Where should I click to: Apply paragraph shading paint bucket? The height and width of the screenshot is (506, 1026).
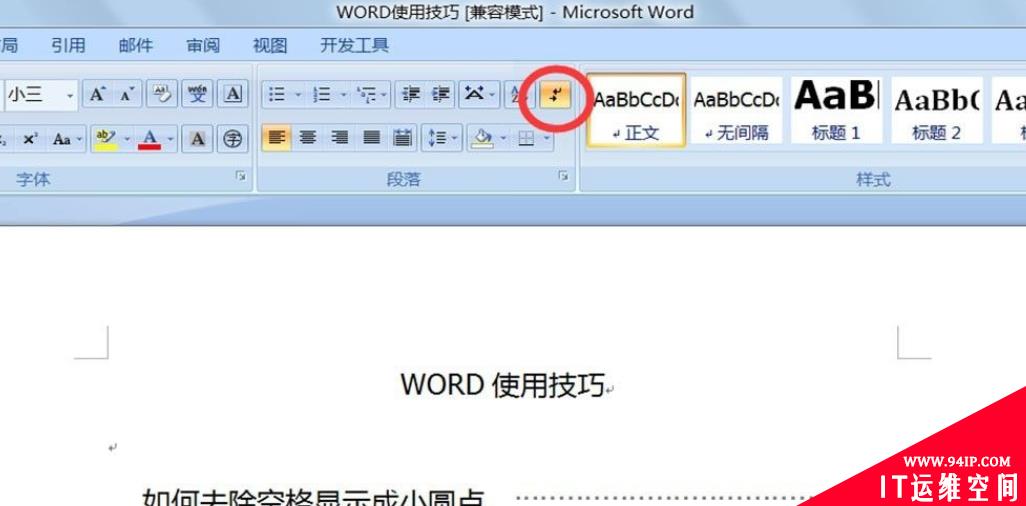482,138
